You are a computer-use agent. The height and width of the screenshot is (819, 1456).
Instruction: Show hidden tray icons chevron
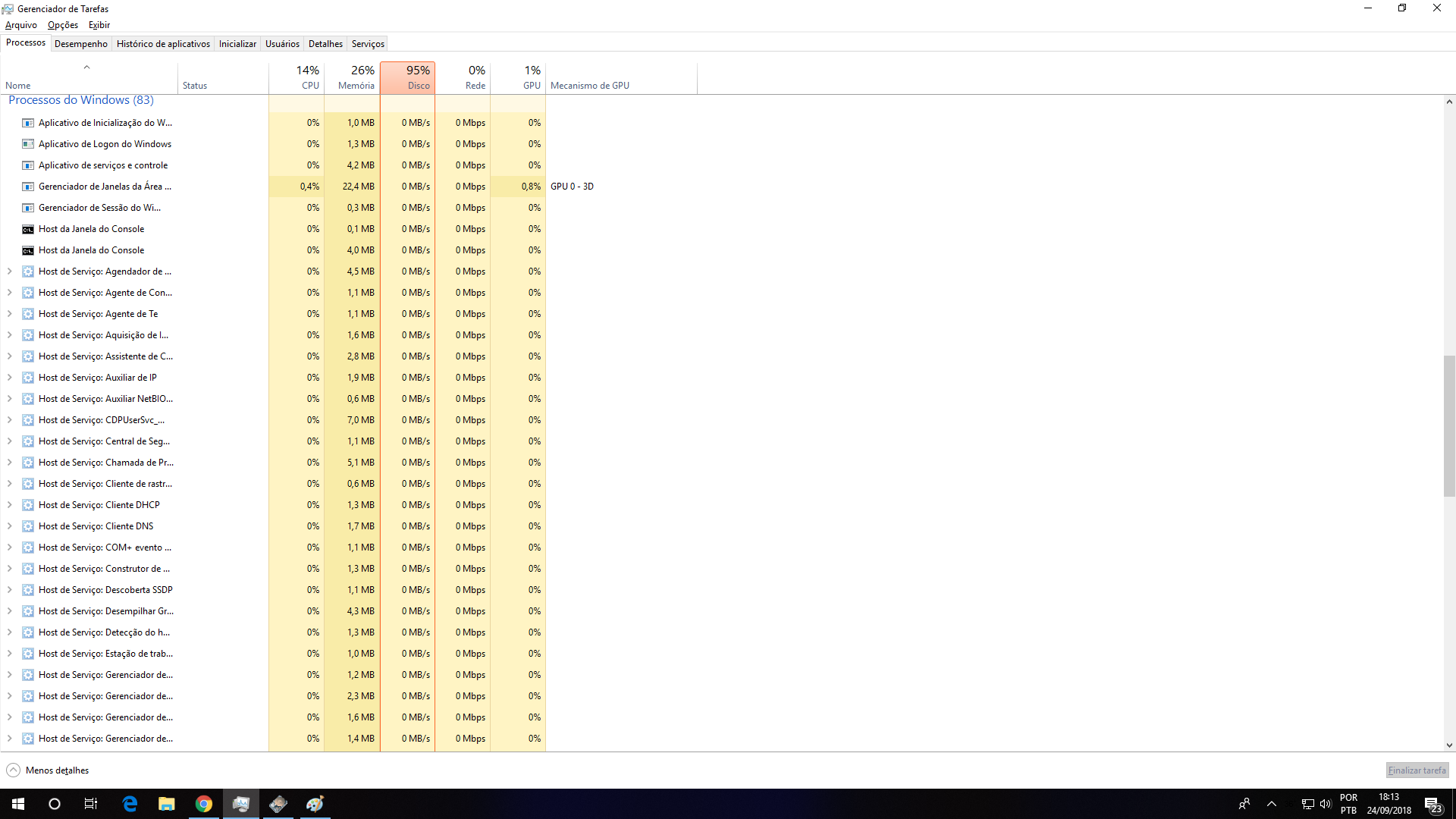tap(1272, 804)
